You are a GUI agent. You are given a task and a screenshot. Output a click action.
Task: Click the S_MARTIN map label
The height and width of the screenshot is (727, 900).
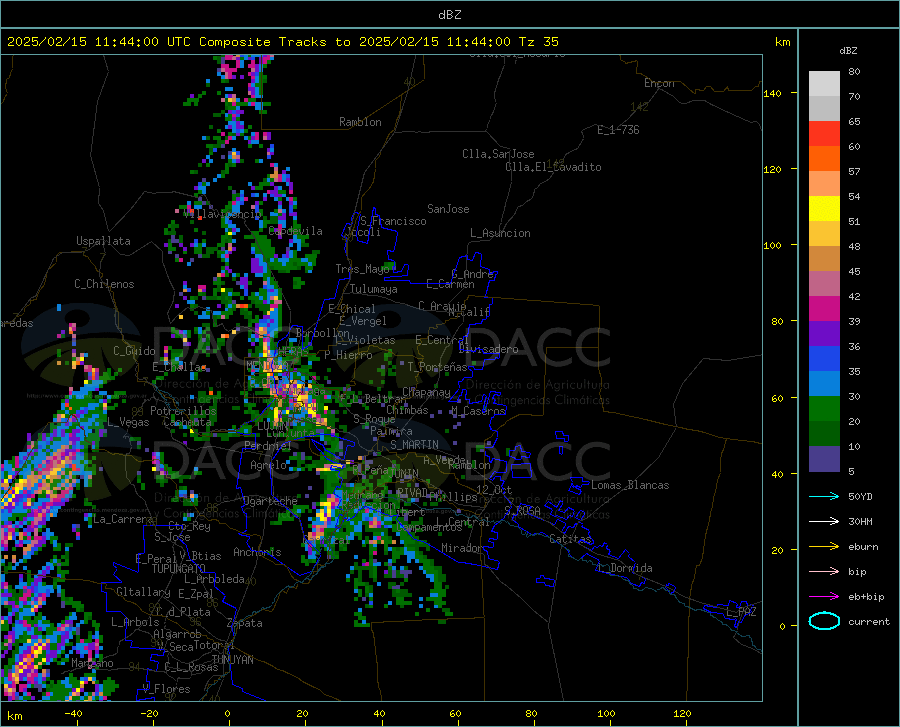pyautogui.click(x=414, y=445)
